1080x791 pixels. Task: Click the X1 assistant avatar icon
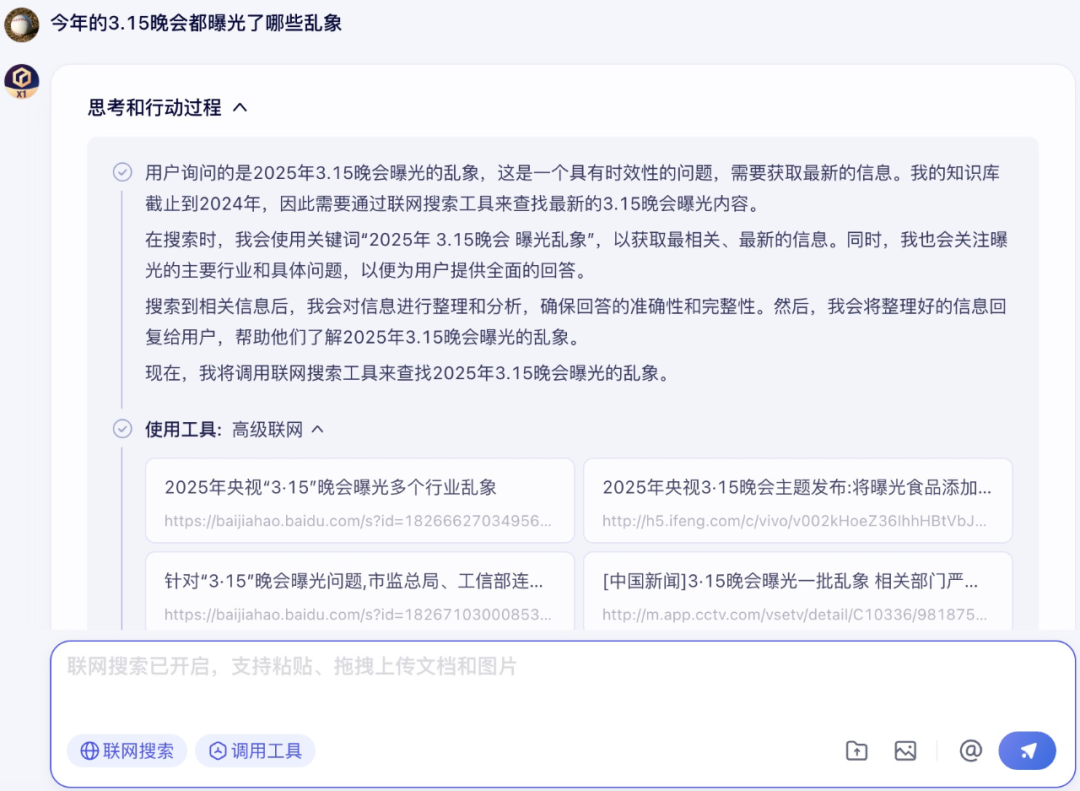(21, 81)
